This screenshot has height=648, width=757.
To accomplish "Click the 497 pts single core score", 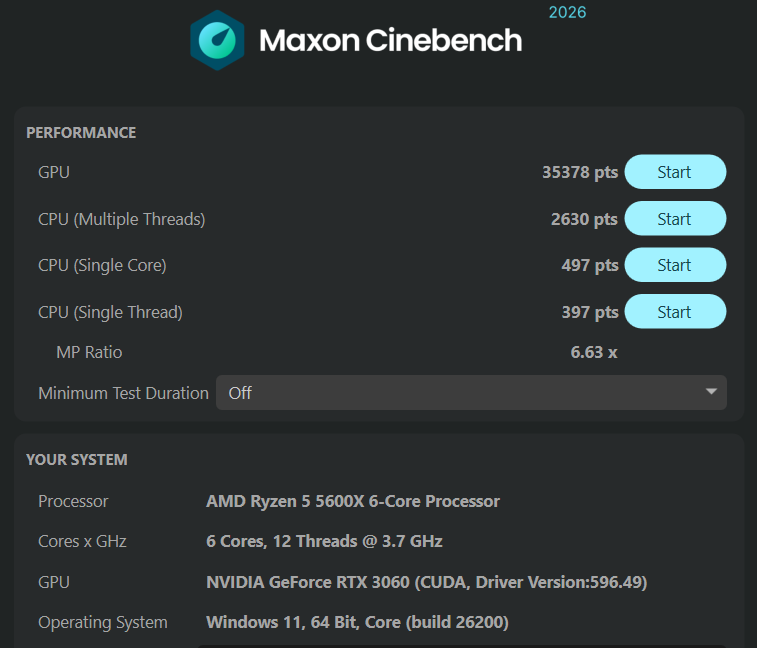I will point(589,266).
